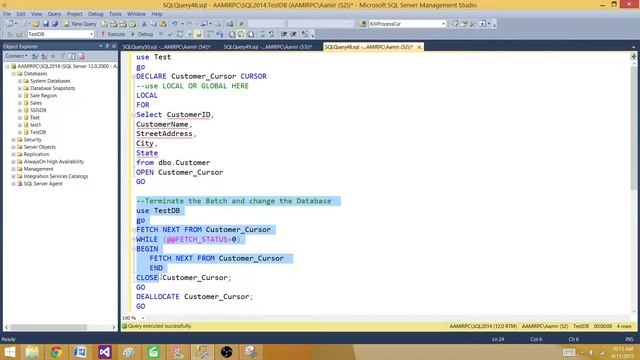Switch to the SQLQuery50.sql tab
Screen dimensions: 640x360
167,47
